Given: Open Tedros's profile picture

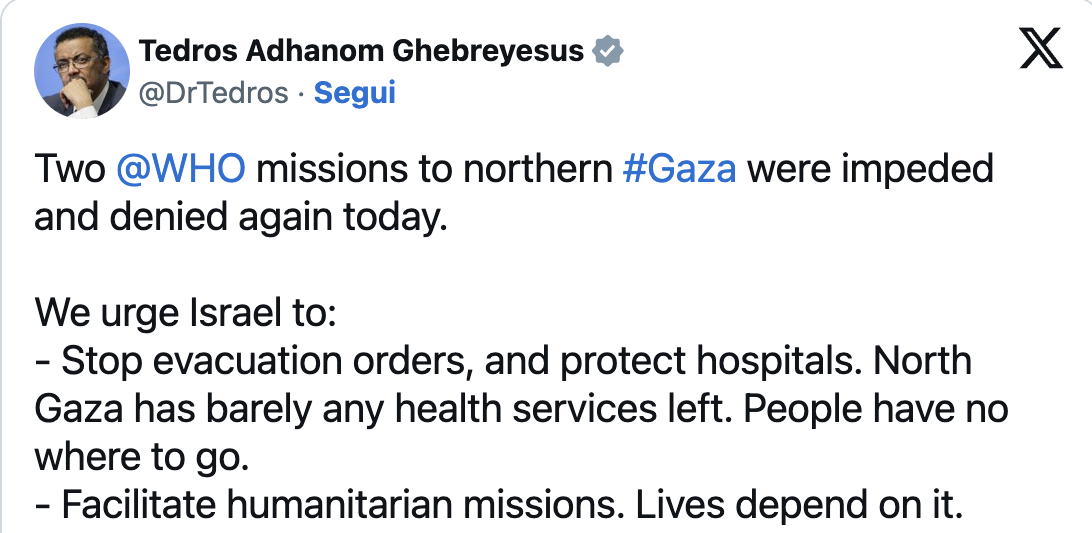Looking at the screenshot, I should pyautogui.click(x=82, y=70).
